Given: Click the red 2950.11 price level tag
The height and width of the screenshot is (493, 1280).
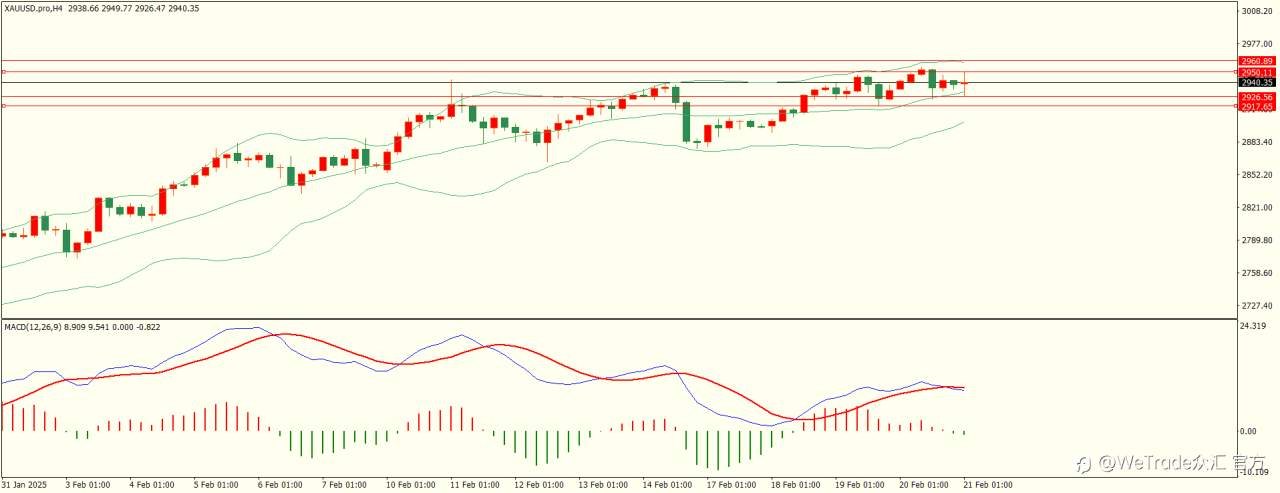Looking at the screenshot, I should tap(1256, 72).
